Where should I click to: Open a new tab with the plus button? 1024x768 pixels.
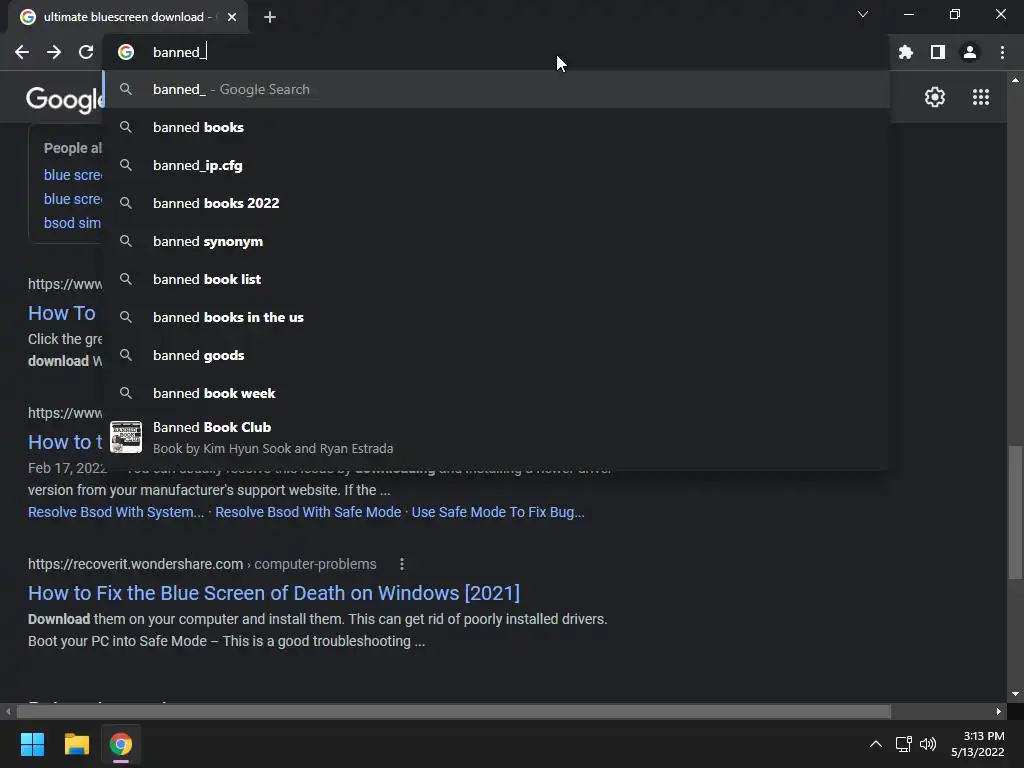(x=270, y=17)
